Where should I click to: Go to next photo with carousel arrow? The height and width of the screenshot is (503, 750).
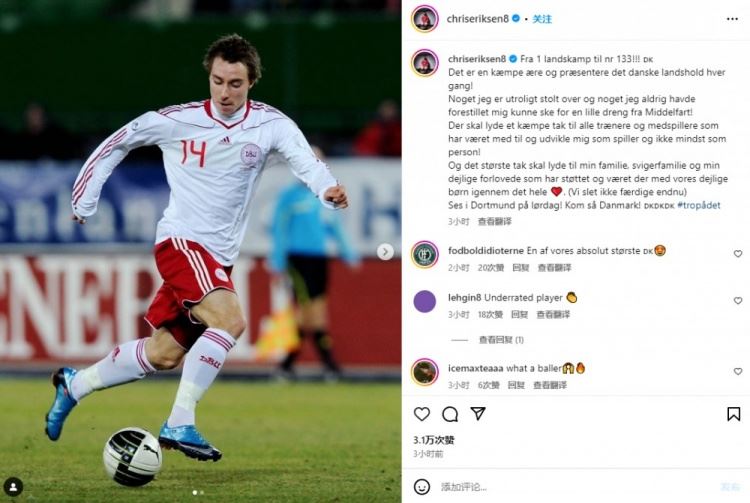point(385,252)
